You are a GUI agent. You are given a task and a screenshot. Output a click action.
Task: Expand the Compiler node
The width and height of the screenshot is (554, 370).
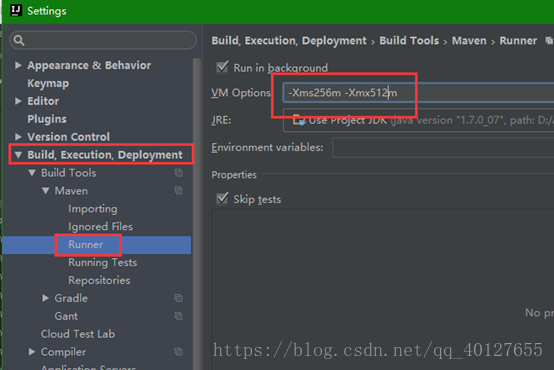pos(32,352)
